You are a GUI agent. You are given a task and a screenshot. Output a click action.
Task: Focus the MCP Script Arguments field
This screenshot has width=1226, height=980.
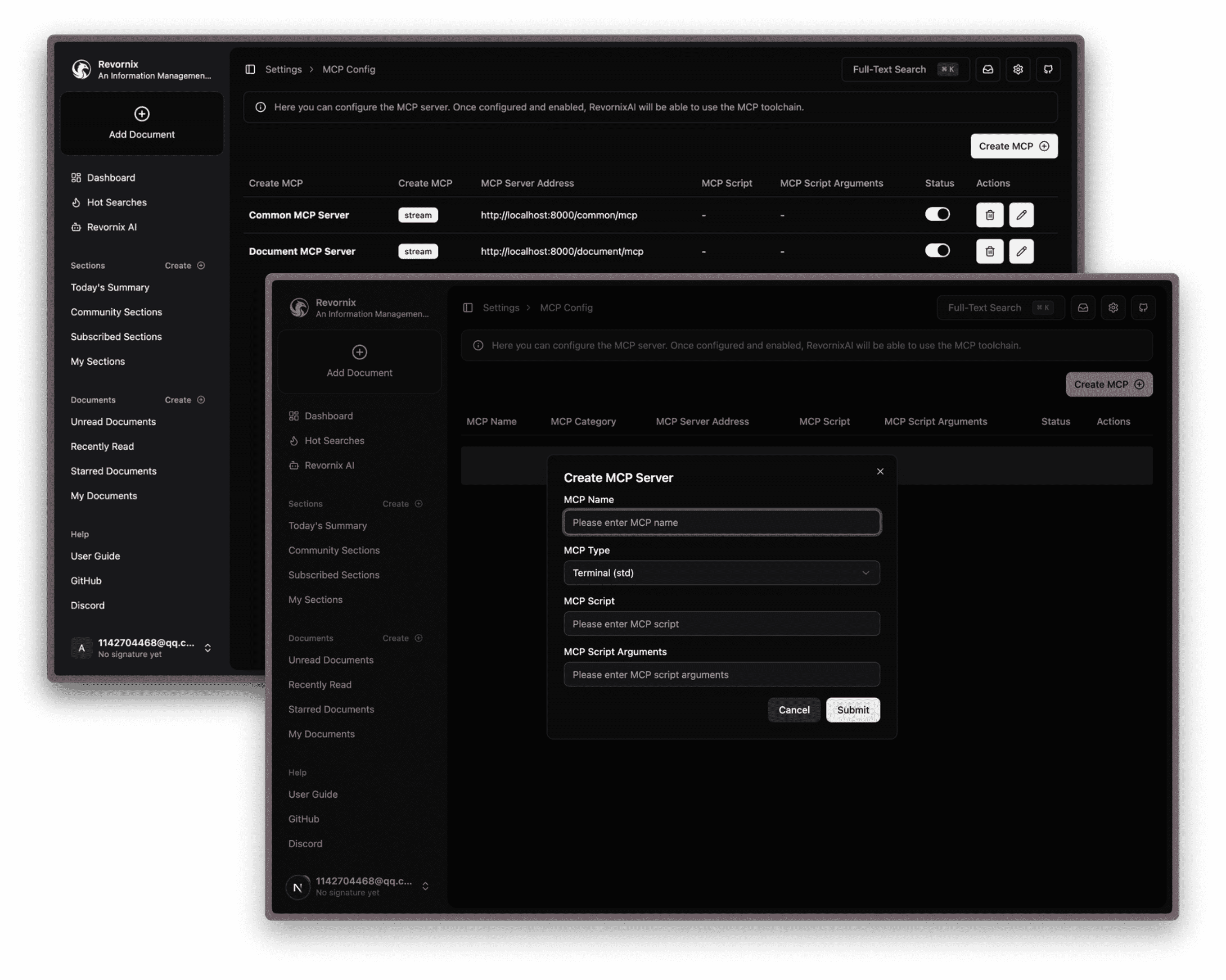[x=721, y=675]
